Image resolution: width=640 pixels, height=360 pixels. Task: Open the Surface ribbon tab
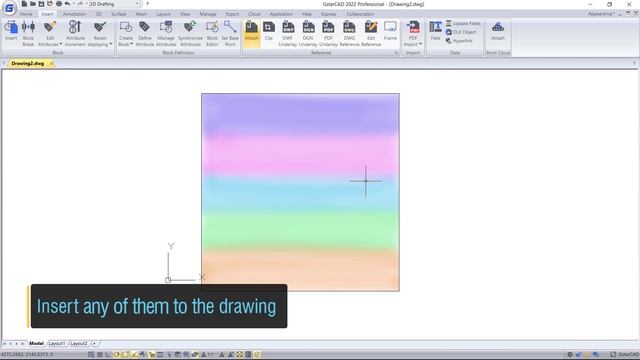(118, 14)
